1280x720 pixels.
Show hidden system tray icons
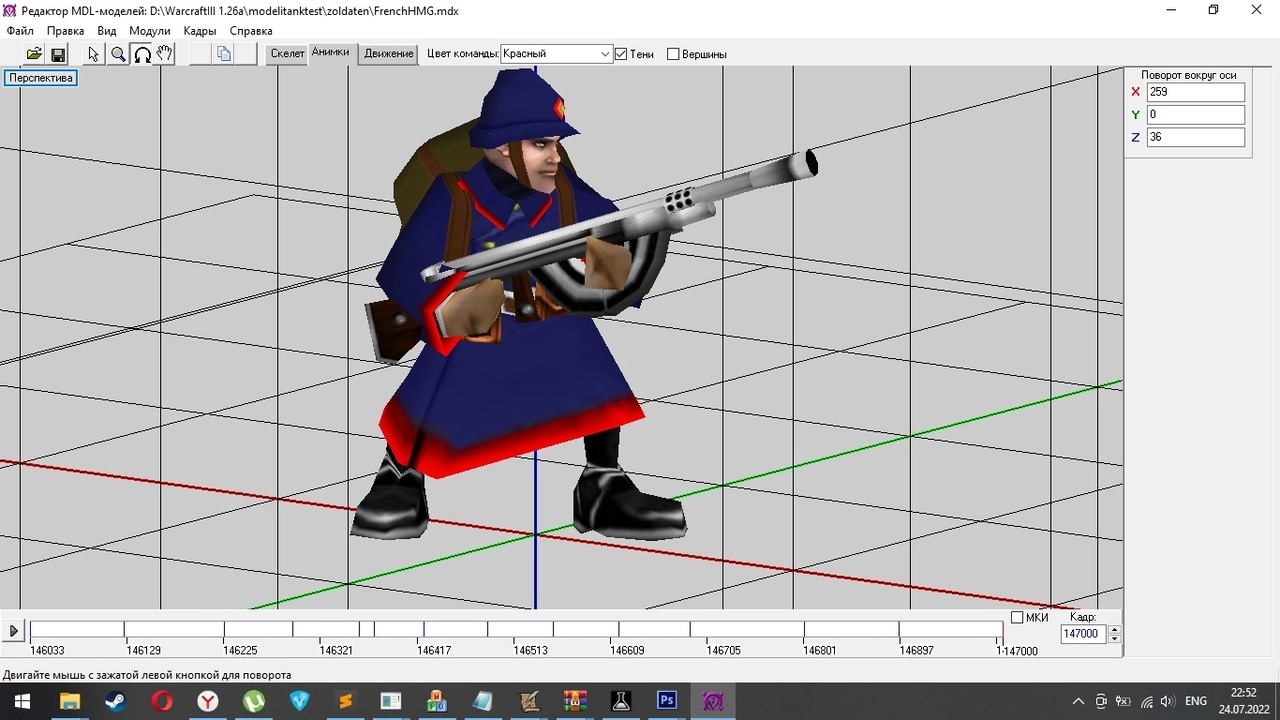point(1078,701)
